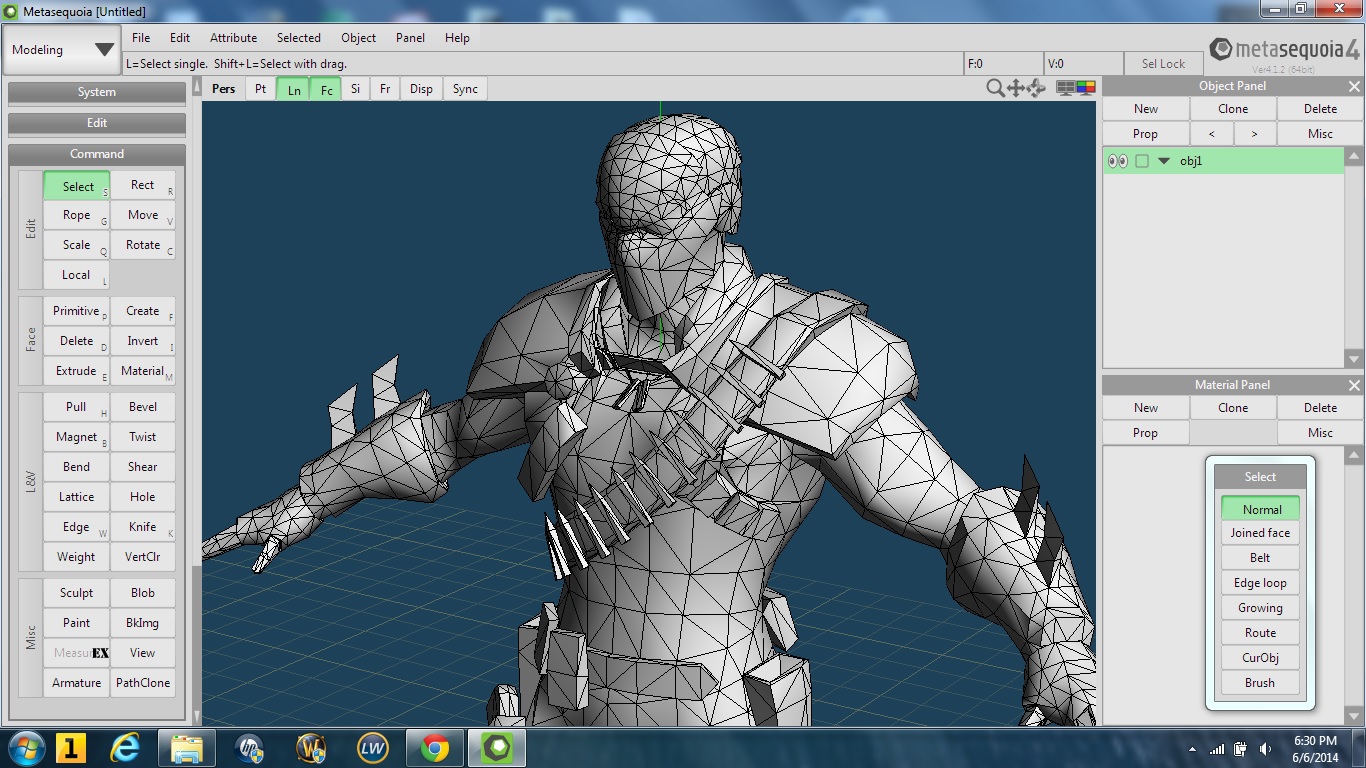Screen dimensions: 1366x768
Task: Choose the Extrude command
Action: (x=76, y=371)
